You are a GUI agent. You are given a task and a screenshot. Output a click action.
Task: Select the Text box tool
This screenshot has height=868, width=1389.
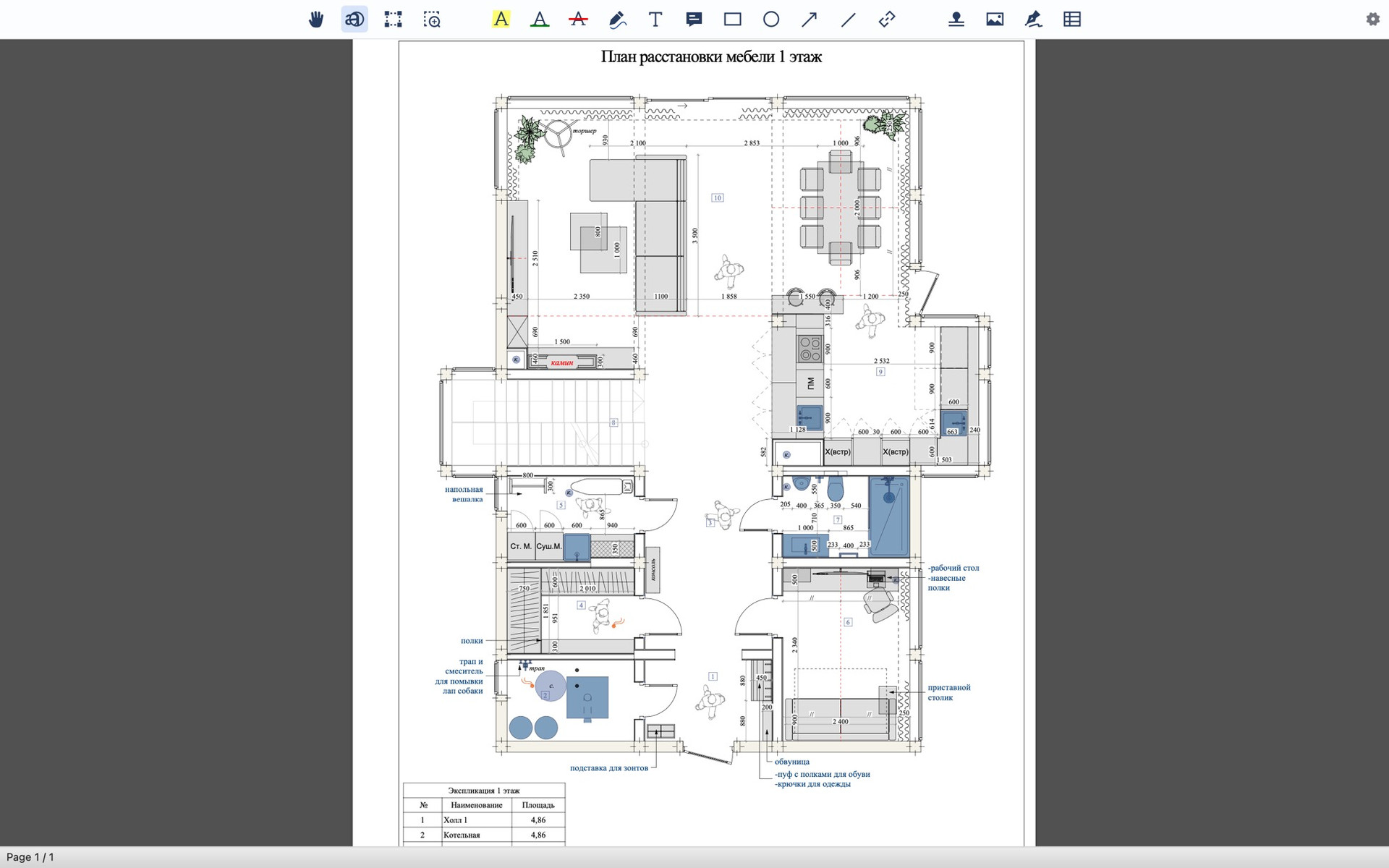[655, 20]
